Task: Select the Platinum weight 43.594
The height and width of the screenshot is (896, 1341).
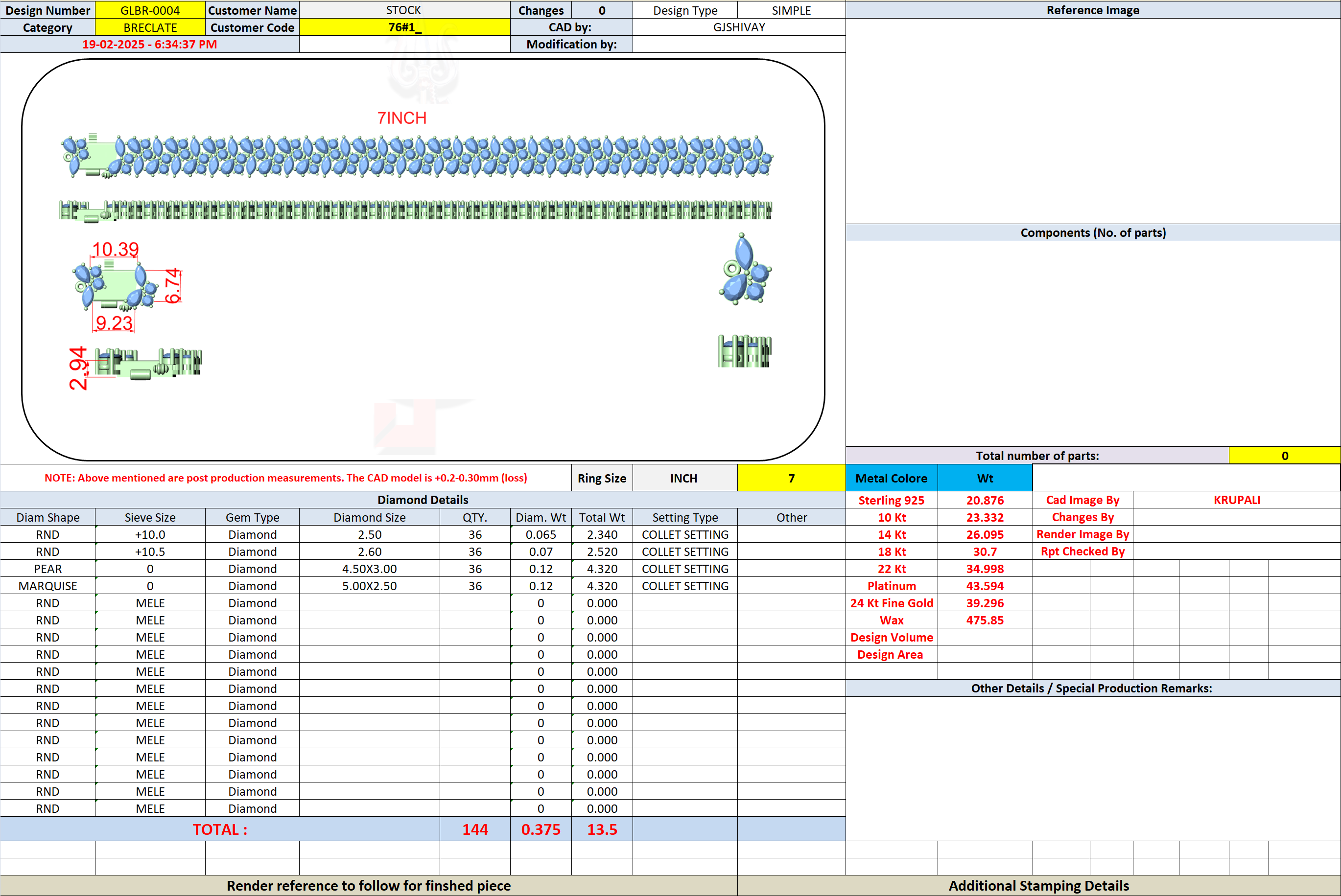Action: point(985,586)
